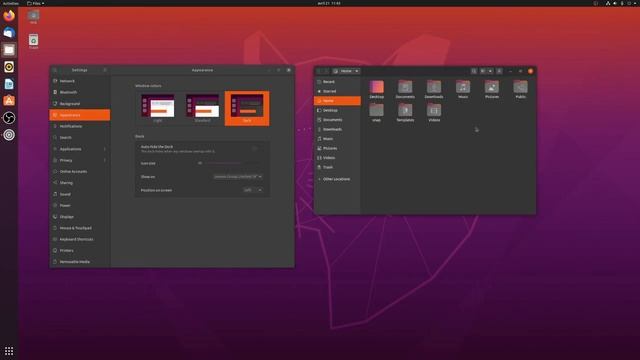Select the Dark window colour
The width and height of the screenshot is (640, 360).
(247, 109)
